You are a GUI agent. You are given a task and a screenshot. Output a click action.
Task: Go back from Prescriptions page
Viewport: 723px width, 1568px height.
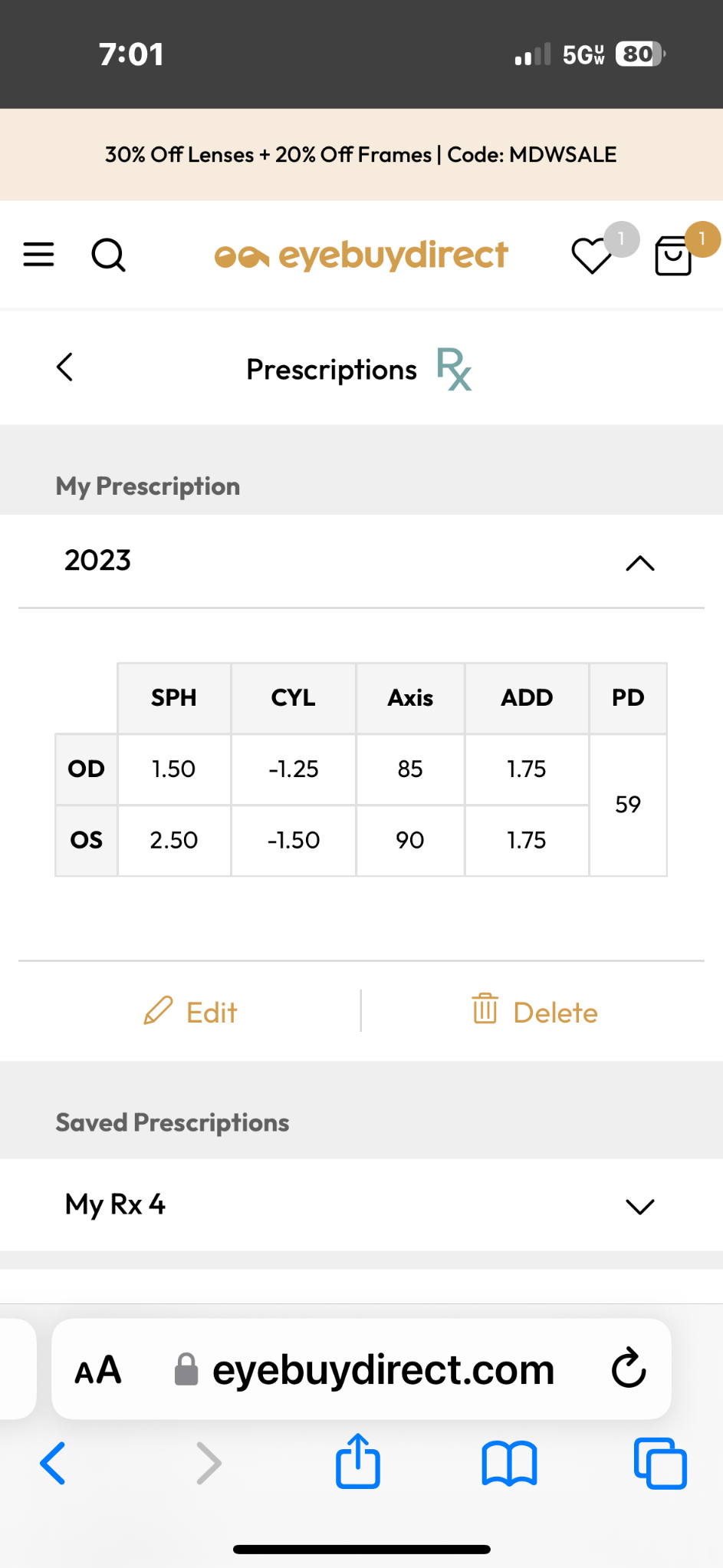tap(65, 367)
